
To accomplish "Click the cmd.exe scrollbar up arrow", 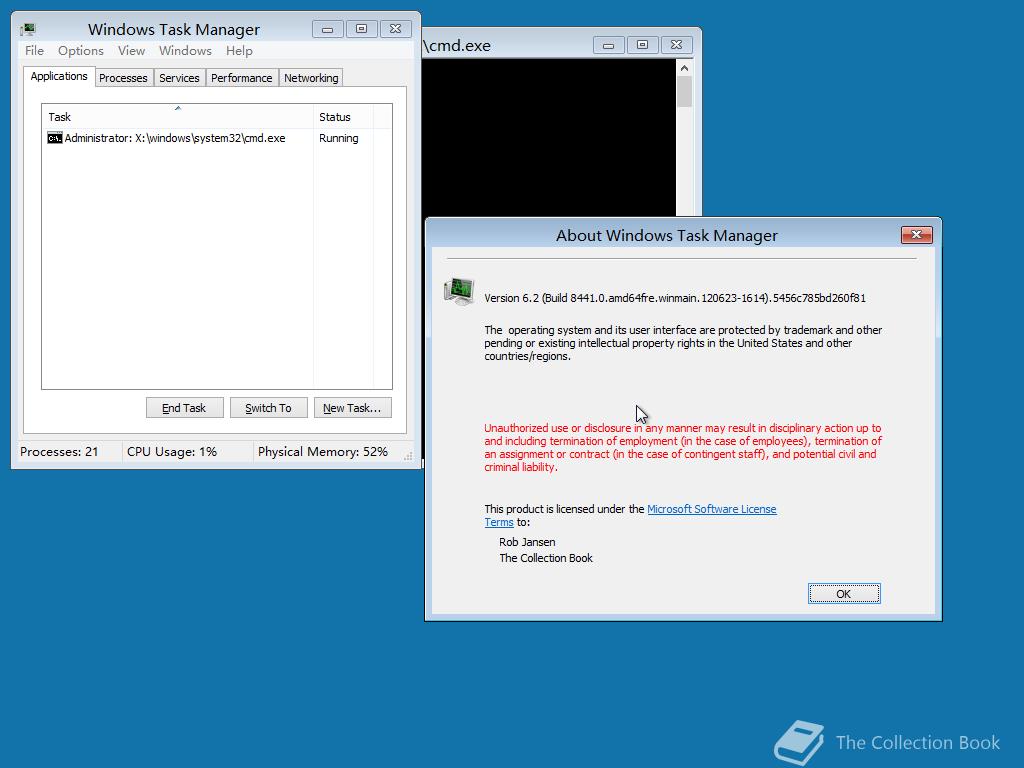I will tap(684, 68).
